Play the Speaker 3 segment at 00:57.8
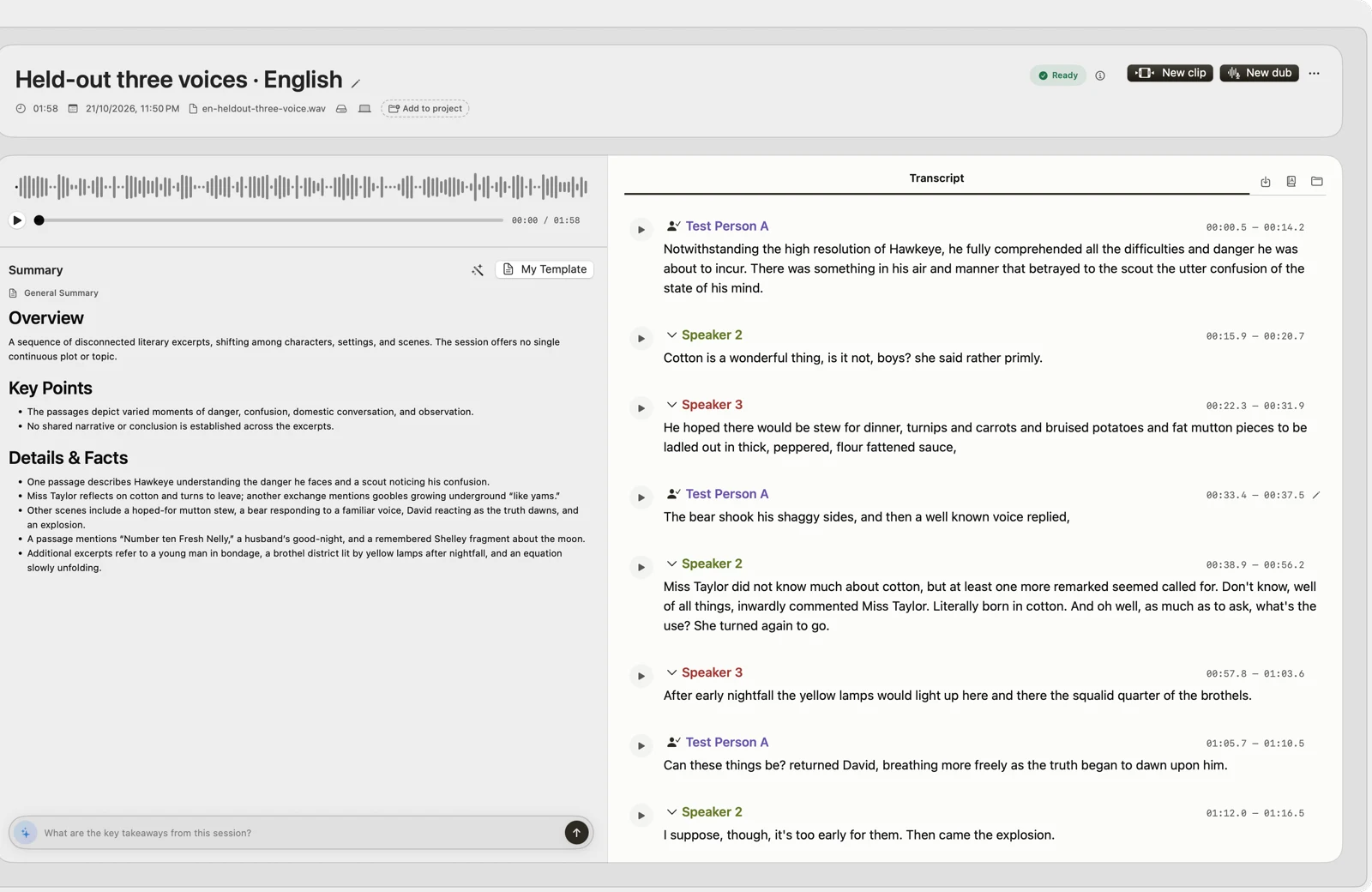This screenshot has width=1372, height=892. click(641, 676)
